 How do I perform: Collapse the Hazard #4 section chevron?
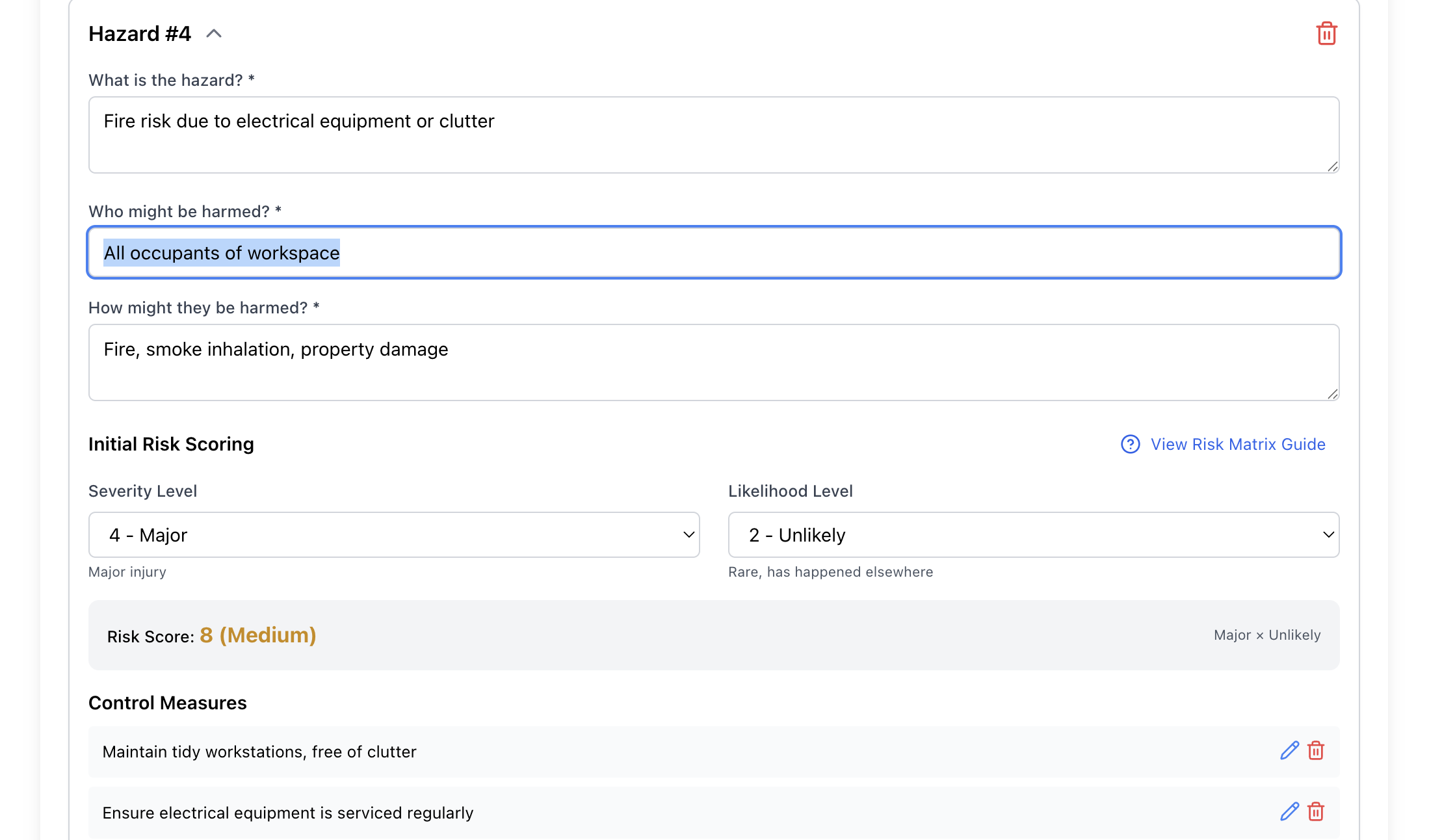(214, 34)
